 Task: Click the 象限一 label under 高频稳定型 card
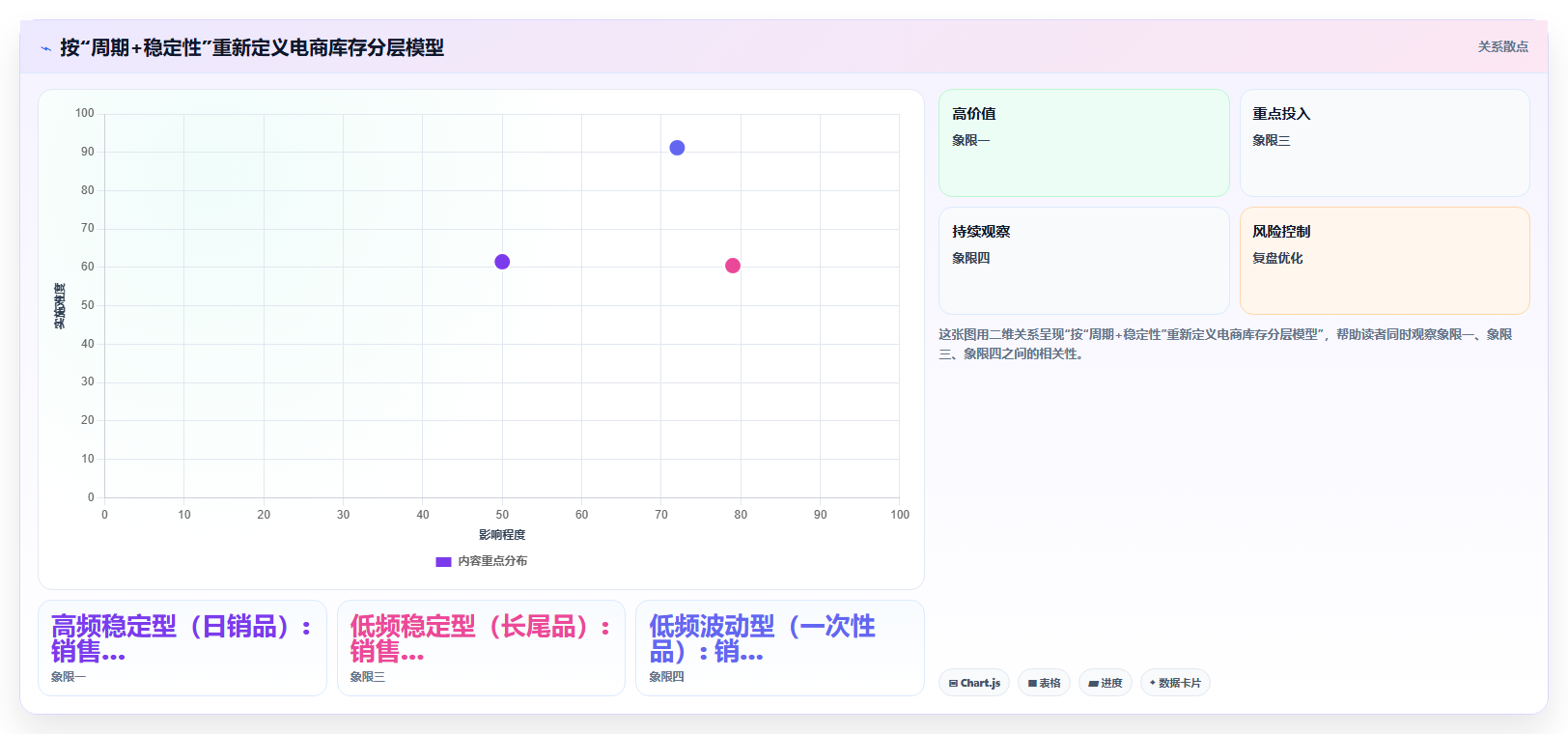[69, 677]
